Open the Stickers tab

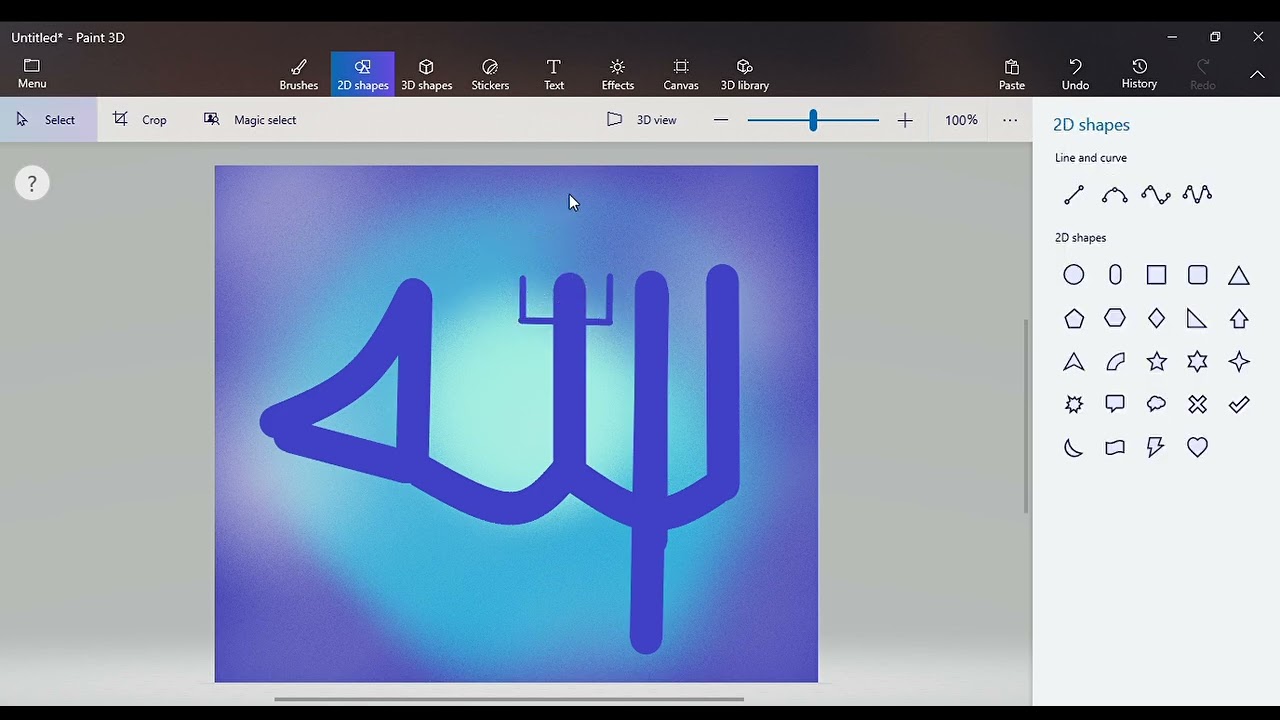(490, 74)
